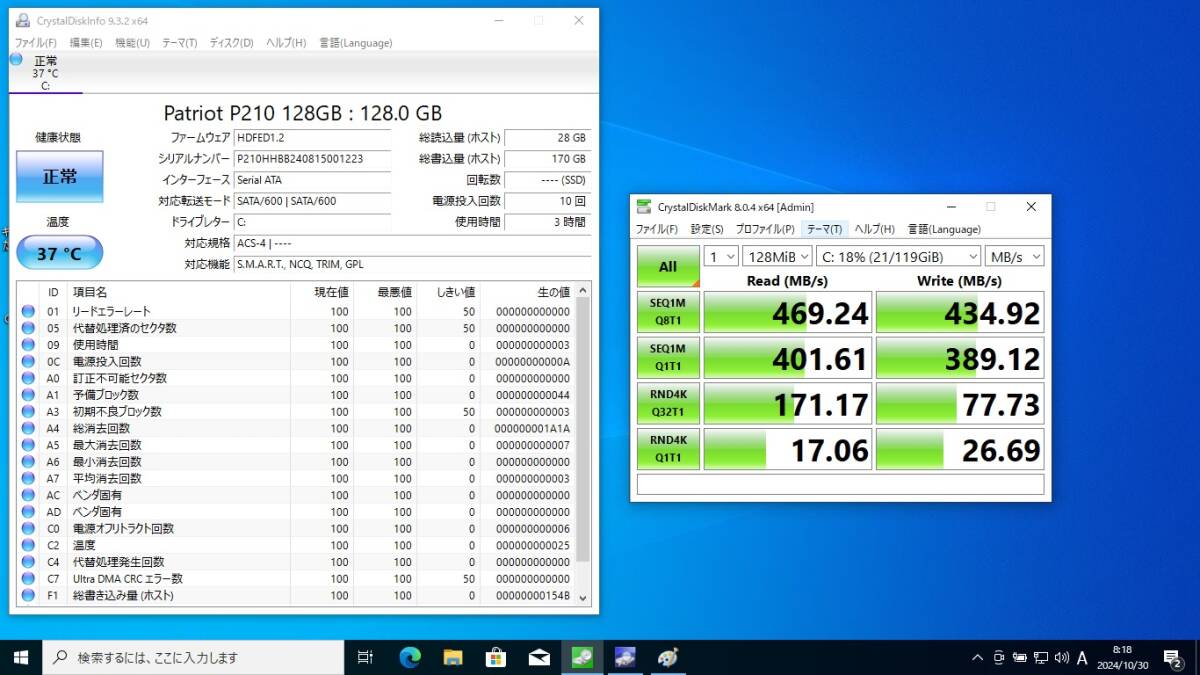Open 編集(E) menu in CrystalDiskInfo
1200x675 pixels.
(x=86, y=43)
